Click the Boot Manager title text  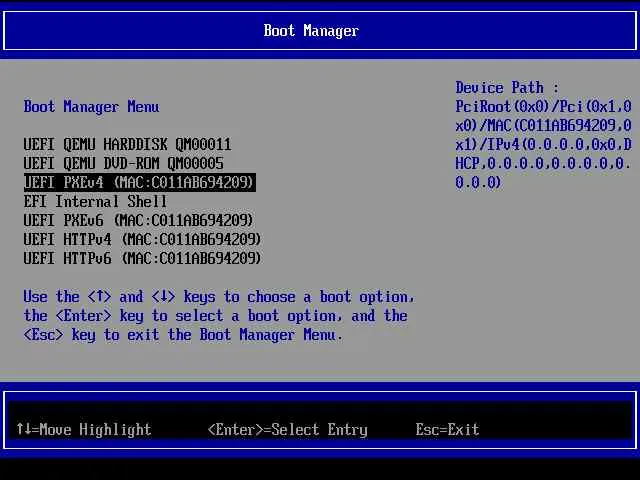[x=311, y=31]
